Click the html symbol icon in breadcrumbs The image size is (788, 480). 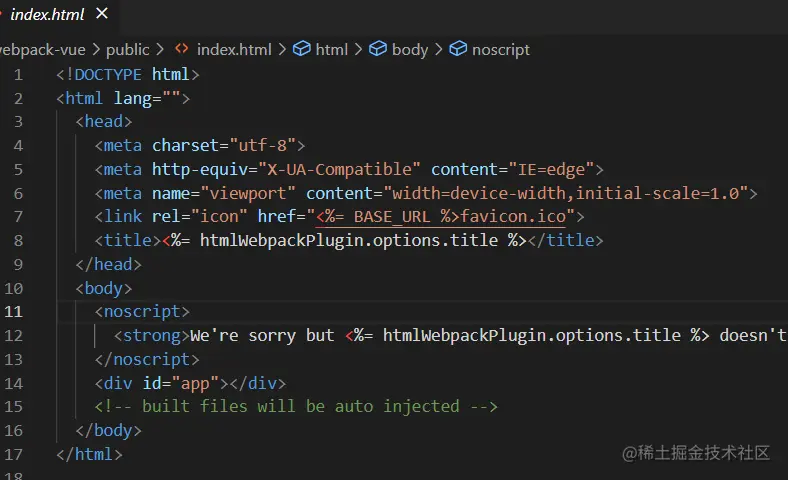pos(301,49)
